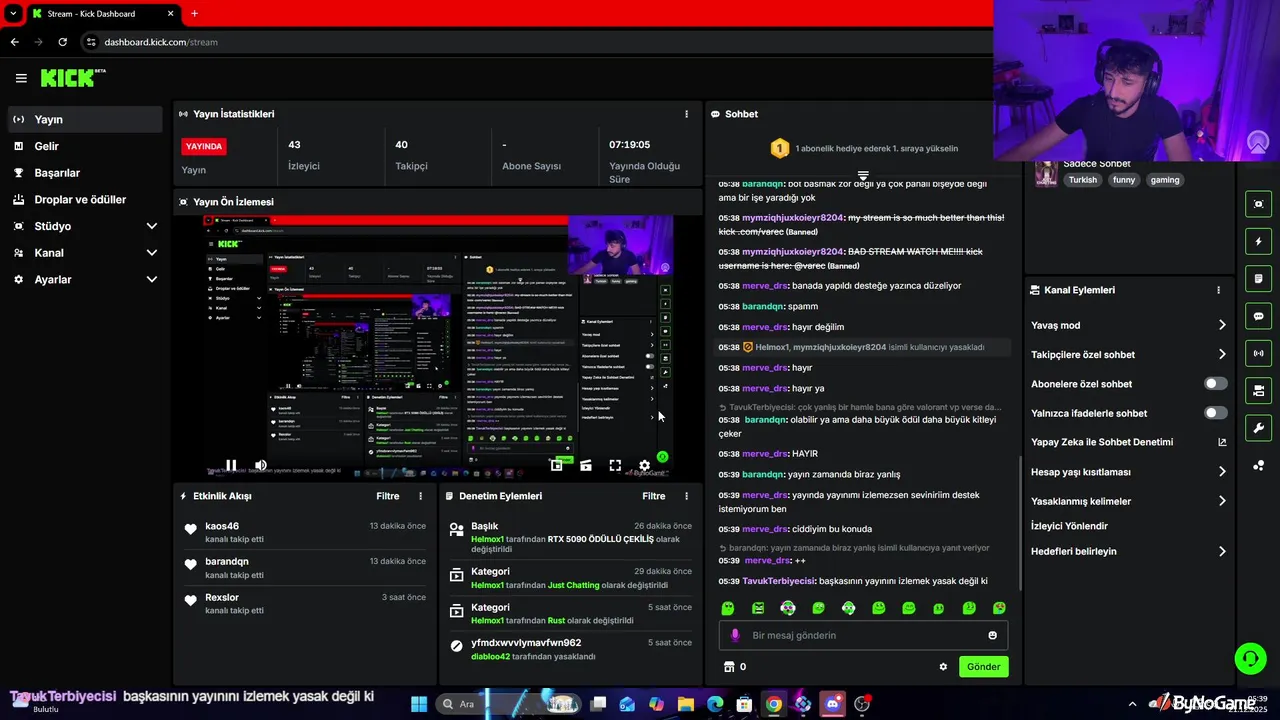Select Yayın in the sidebar

pyautogui.click(x=85, y=119)
